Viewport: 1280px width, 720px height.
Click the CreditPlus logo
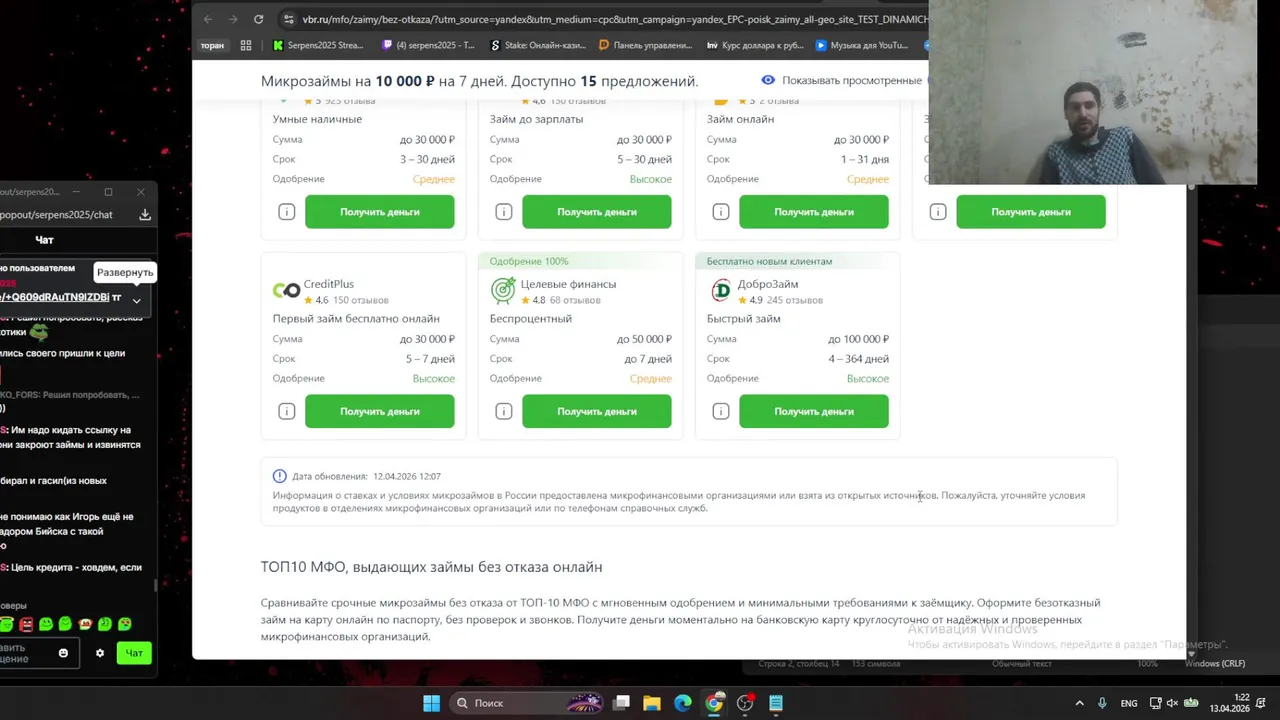pyautogui.click(x=286, y=291)
